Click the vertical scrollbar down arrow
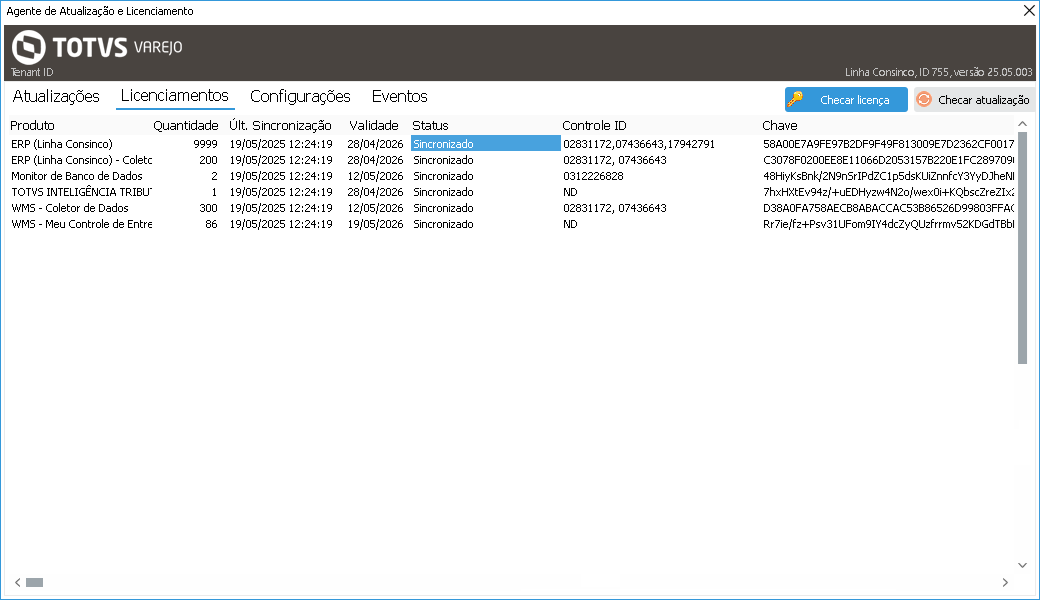The image size is (1040, 600). click(1022, 566)
